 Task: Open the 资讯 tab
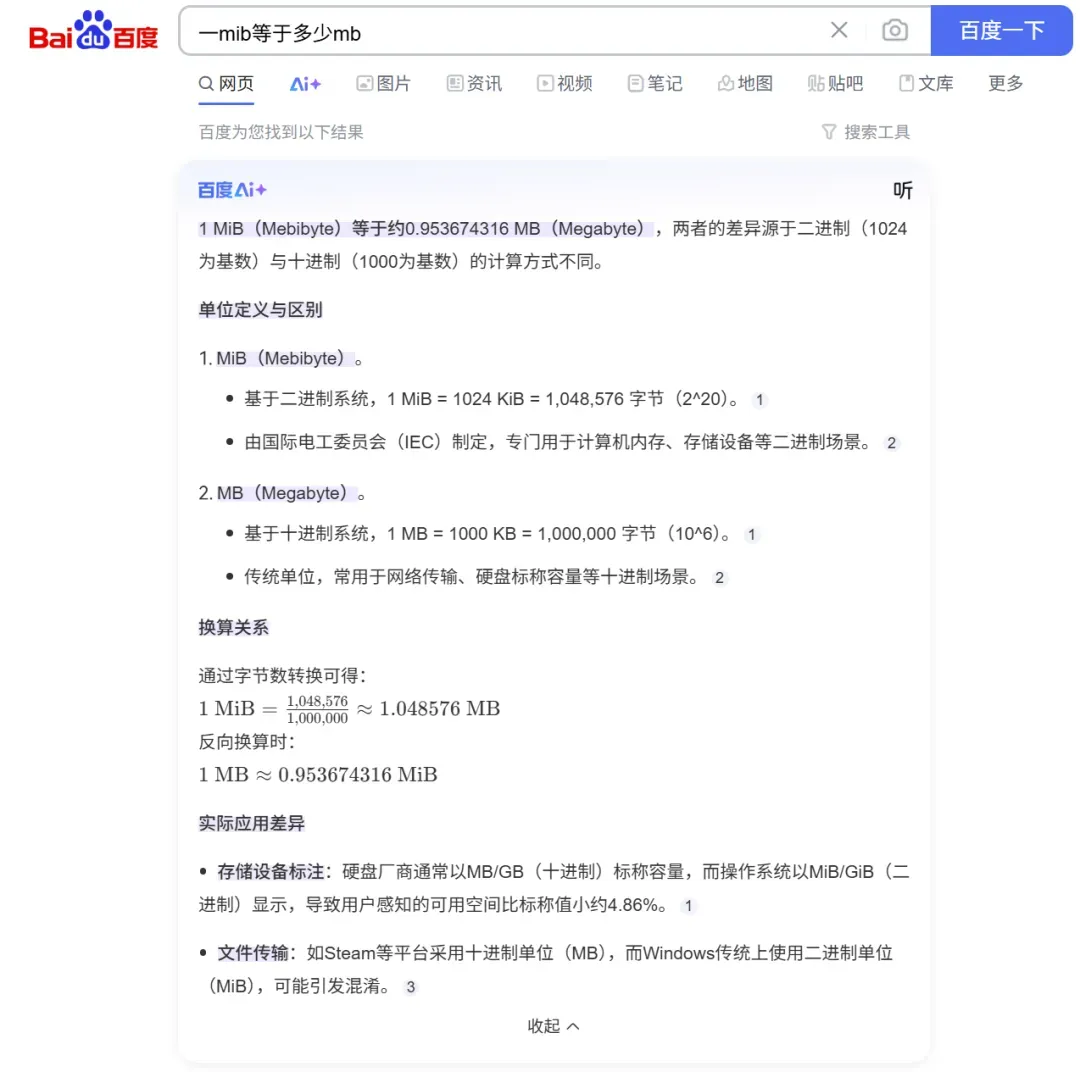coord(474,84)
